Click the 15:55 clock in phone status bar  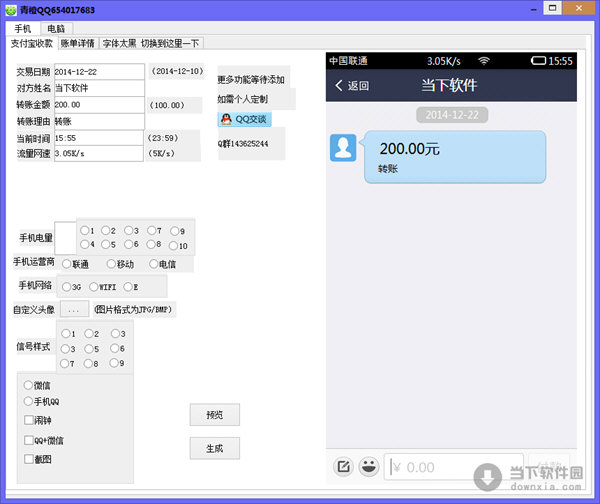pos(561,61)
